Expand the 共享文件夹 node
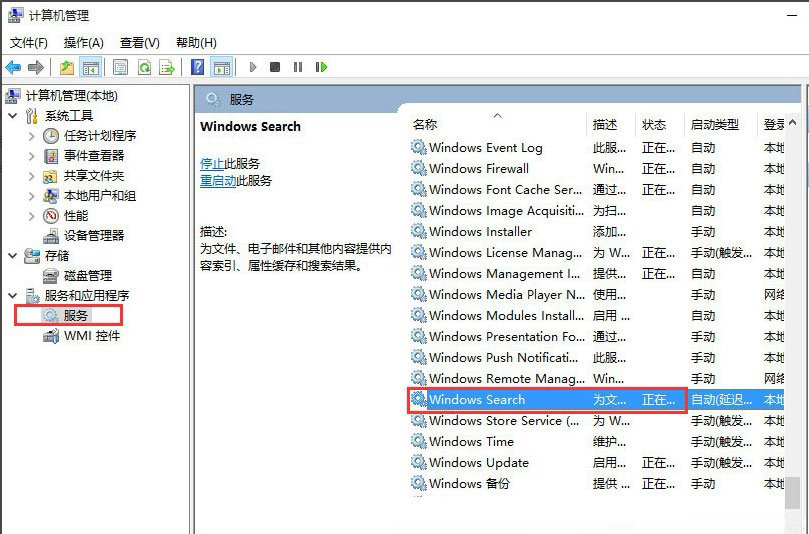The image size is (809, 534). 31,176
